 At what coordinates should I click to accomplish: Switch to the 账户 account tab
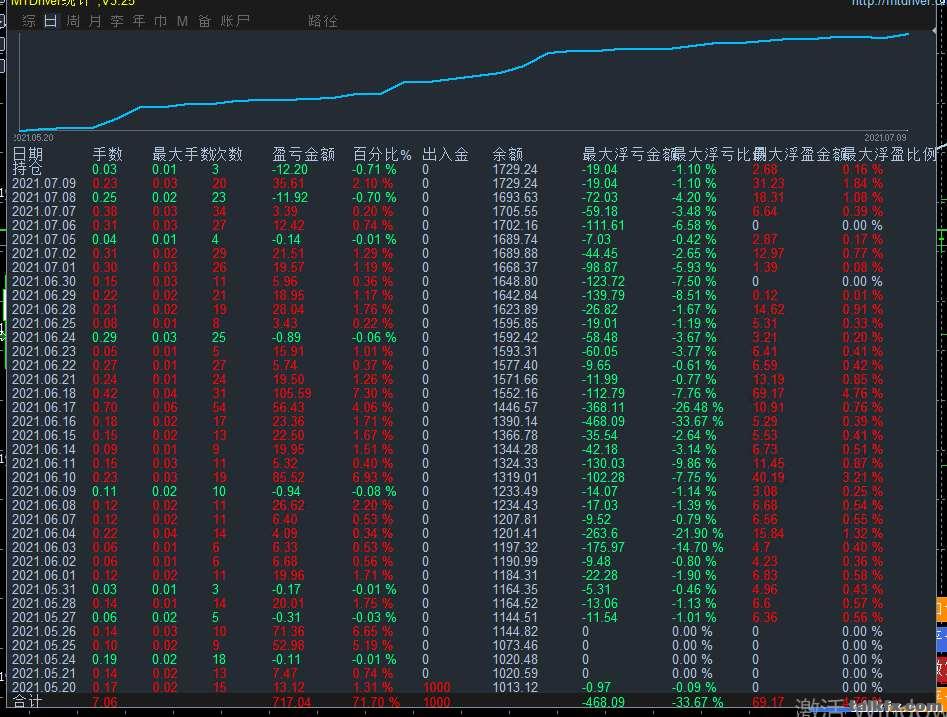(x=235, y=21)
